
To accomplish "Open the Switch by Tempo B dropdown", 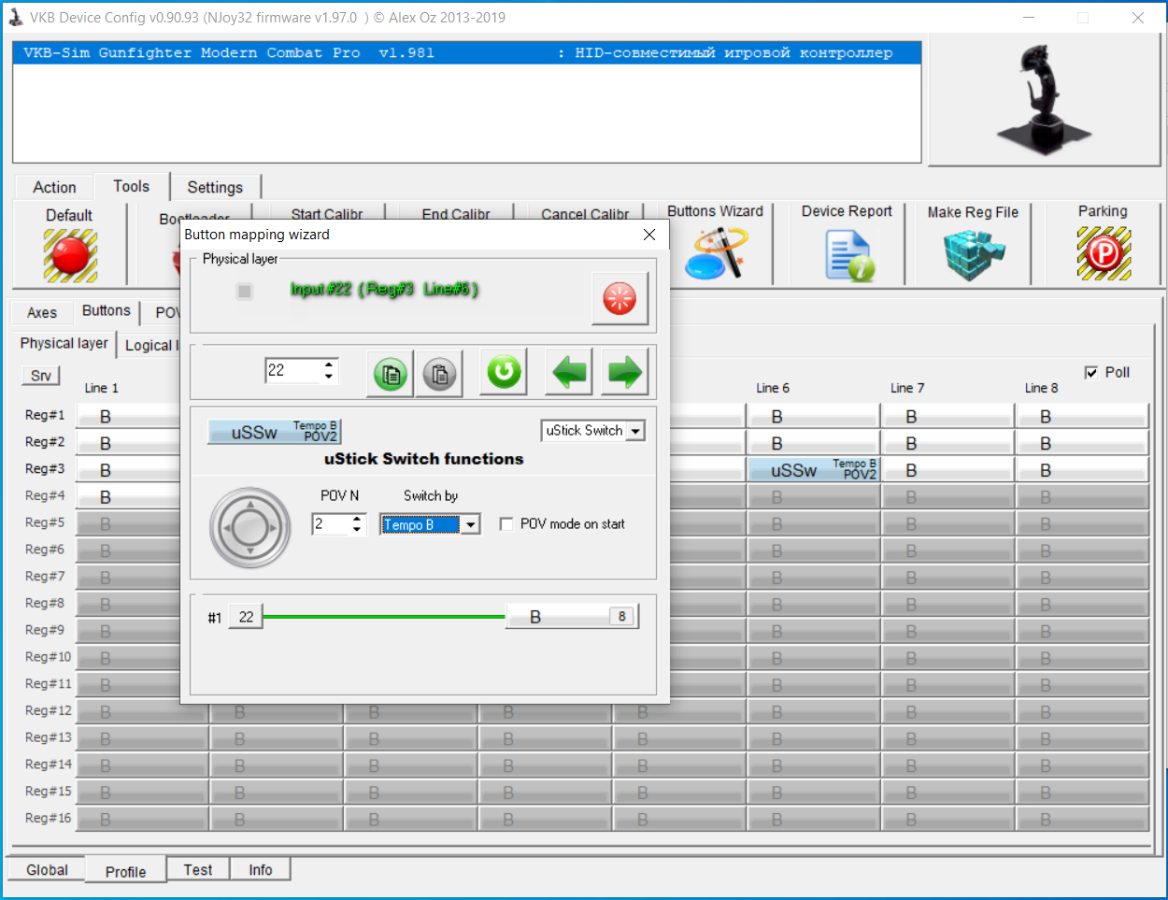I will point(471,525).
